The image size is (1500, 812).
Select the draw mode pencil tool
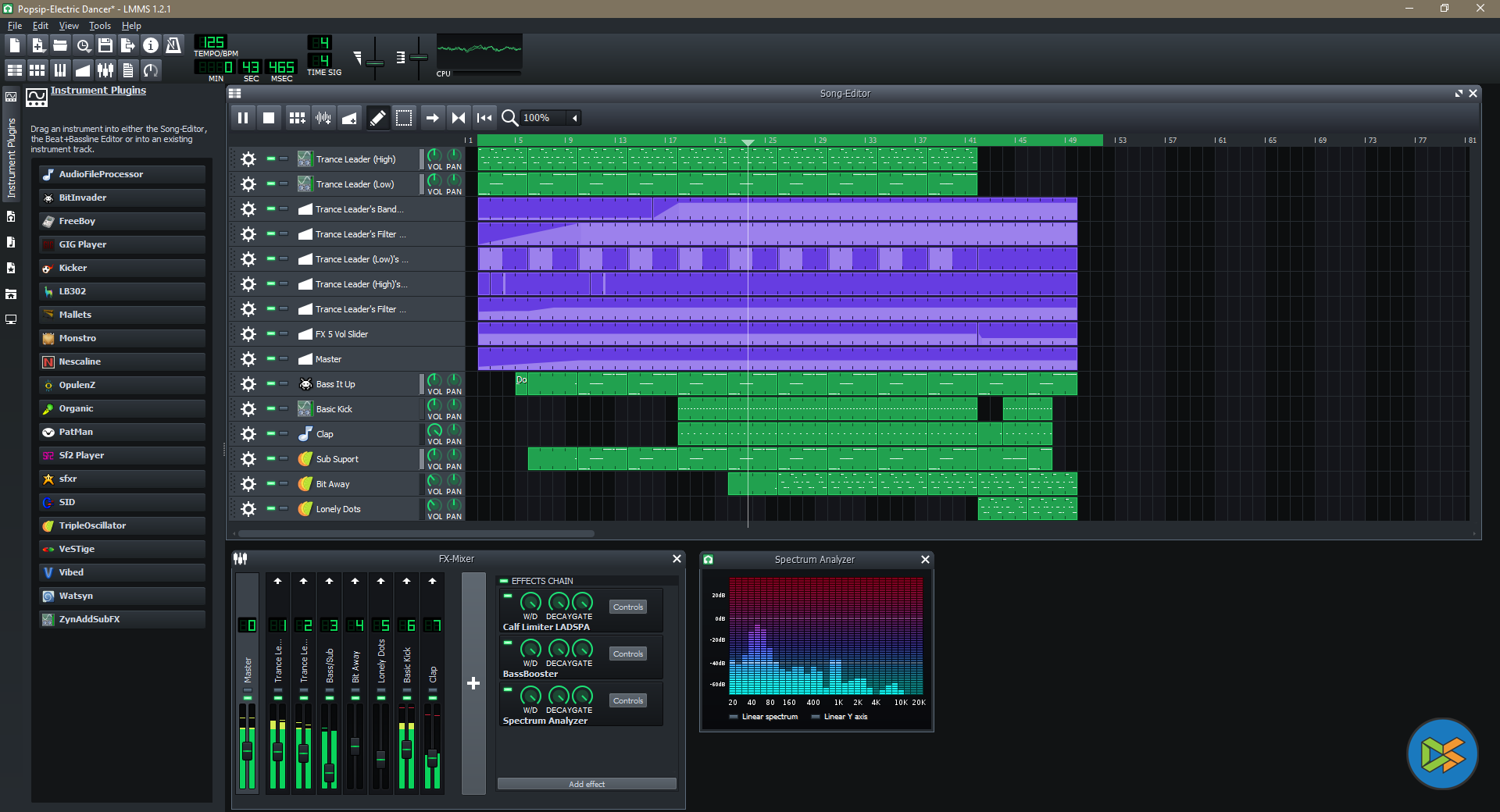[x=377, y=118]
